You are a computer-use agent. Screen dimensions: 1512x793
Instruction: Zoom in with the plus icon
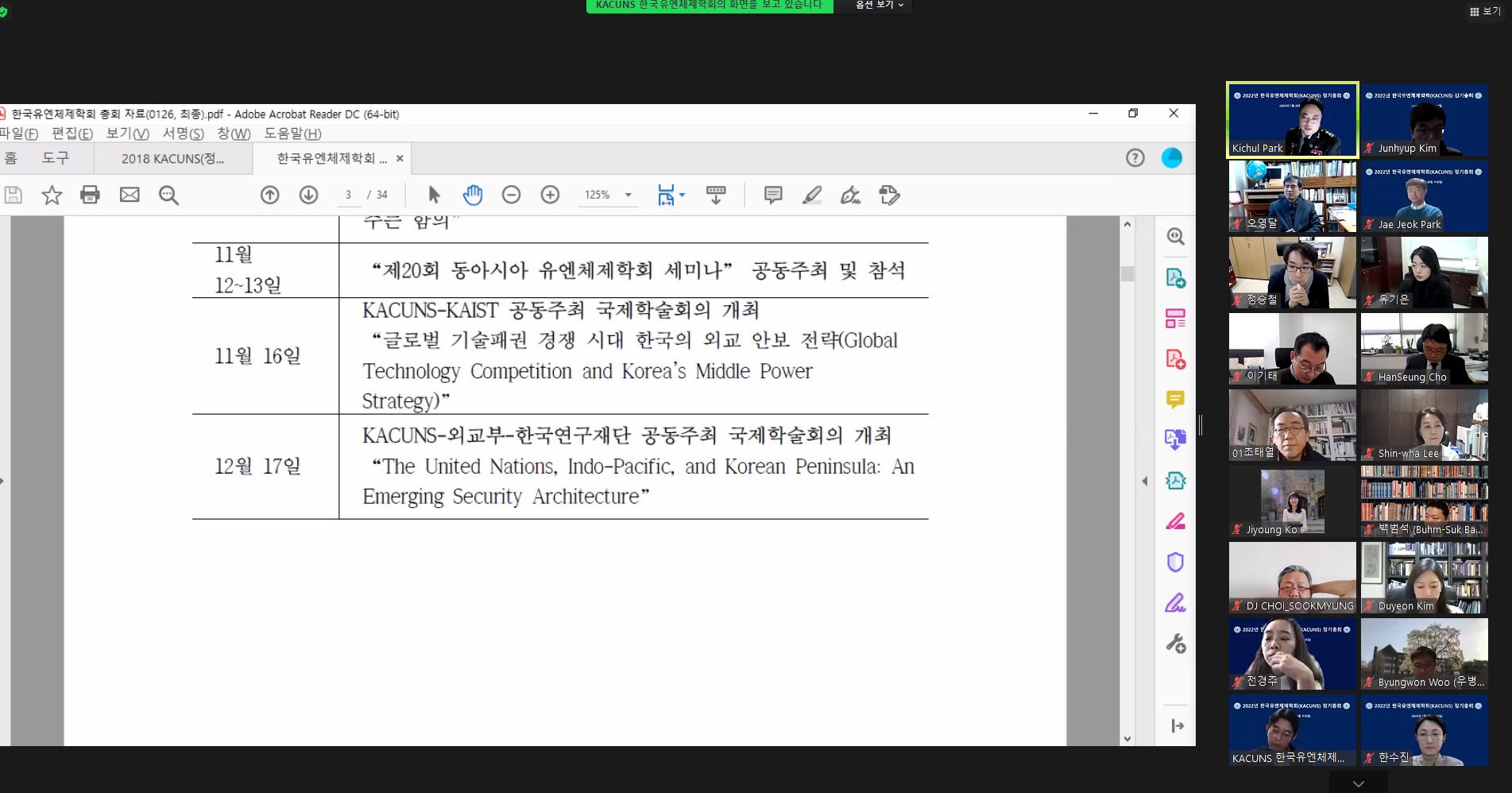tap(550, 195)
